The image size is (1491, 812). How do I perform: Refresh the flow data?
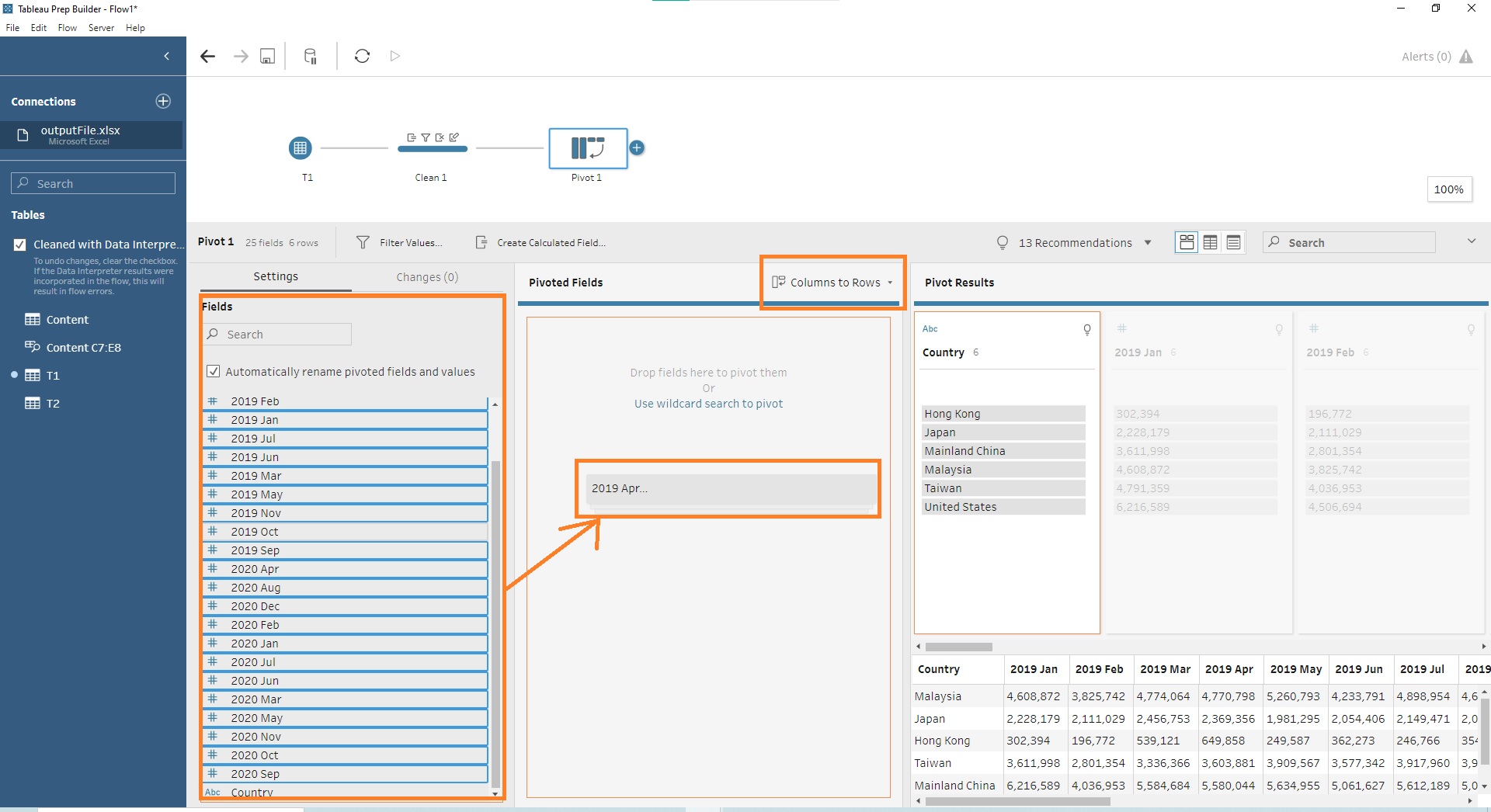[362, 56]
